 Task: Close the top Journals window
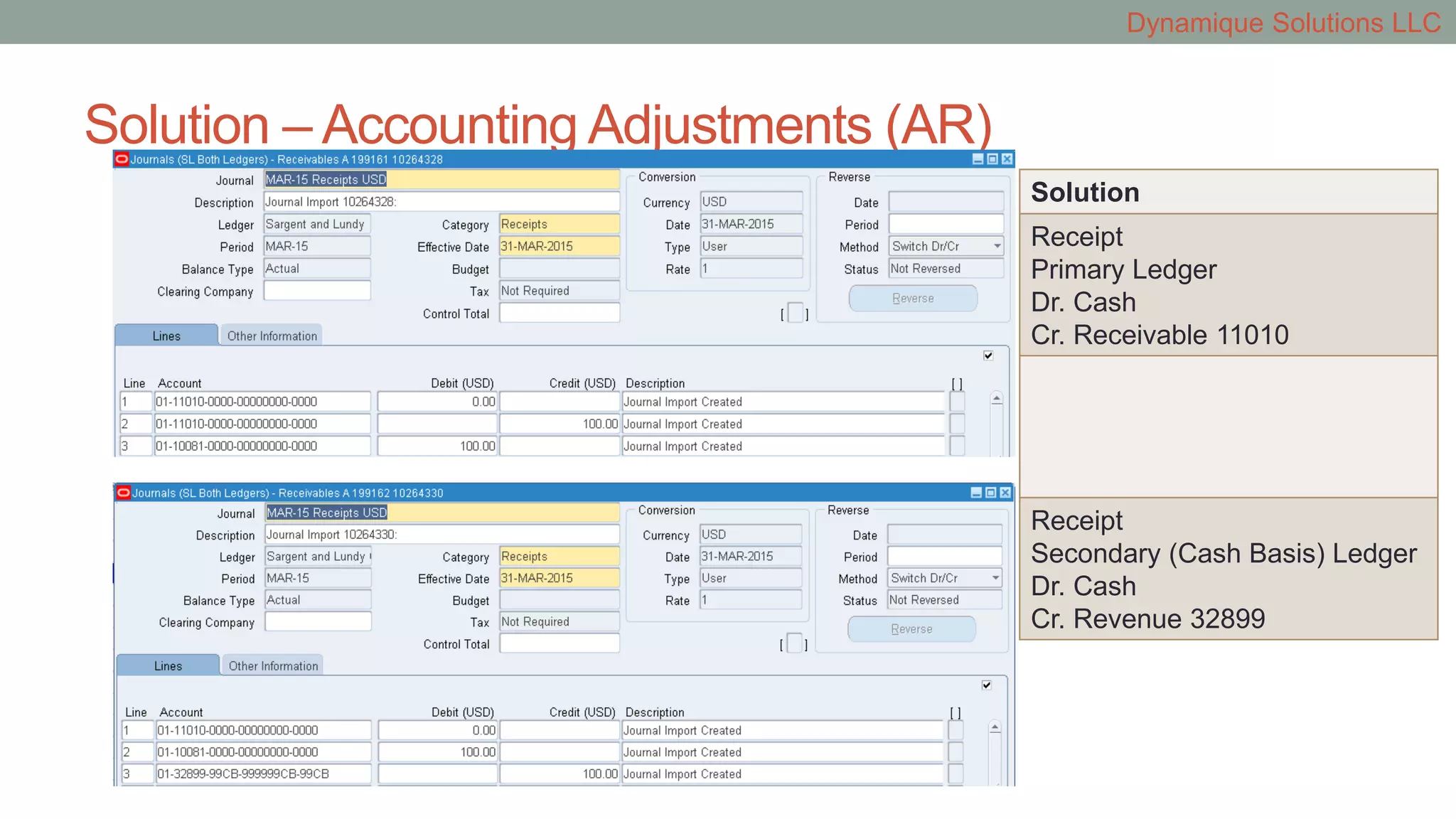click(1007, 159)
